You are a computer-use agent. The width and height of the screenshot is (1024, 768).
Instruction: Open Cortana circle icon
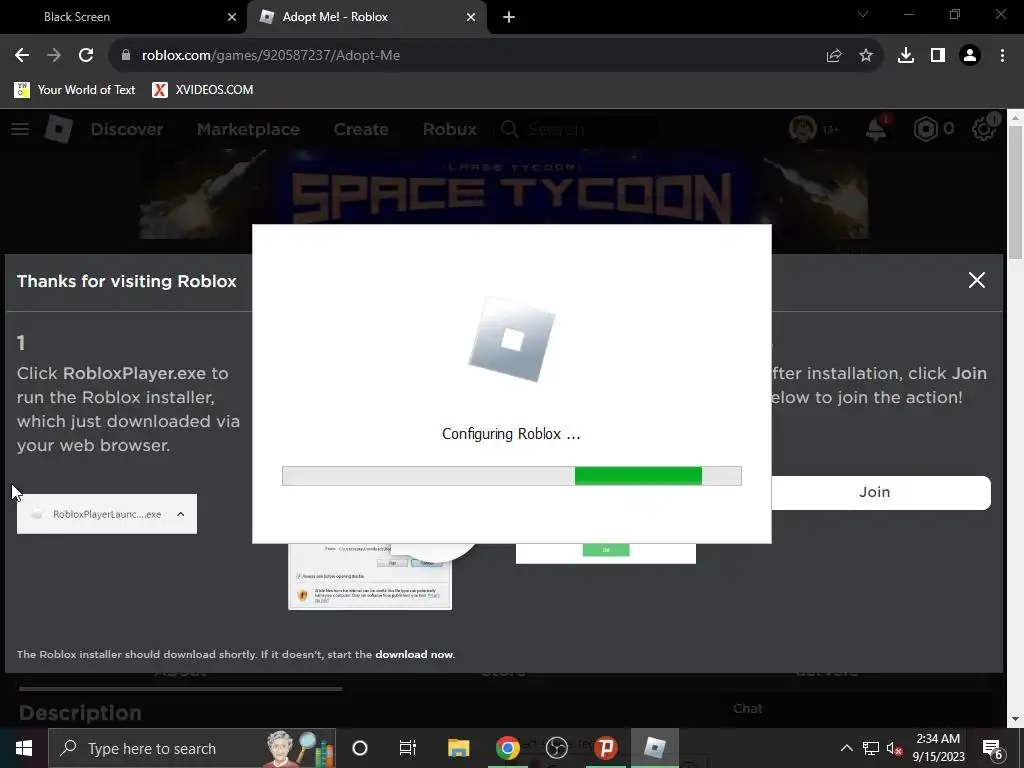360,748
